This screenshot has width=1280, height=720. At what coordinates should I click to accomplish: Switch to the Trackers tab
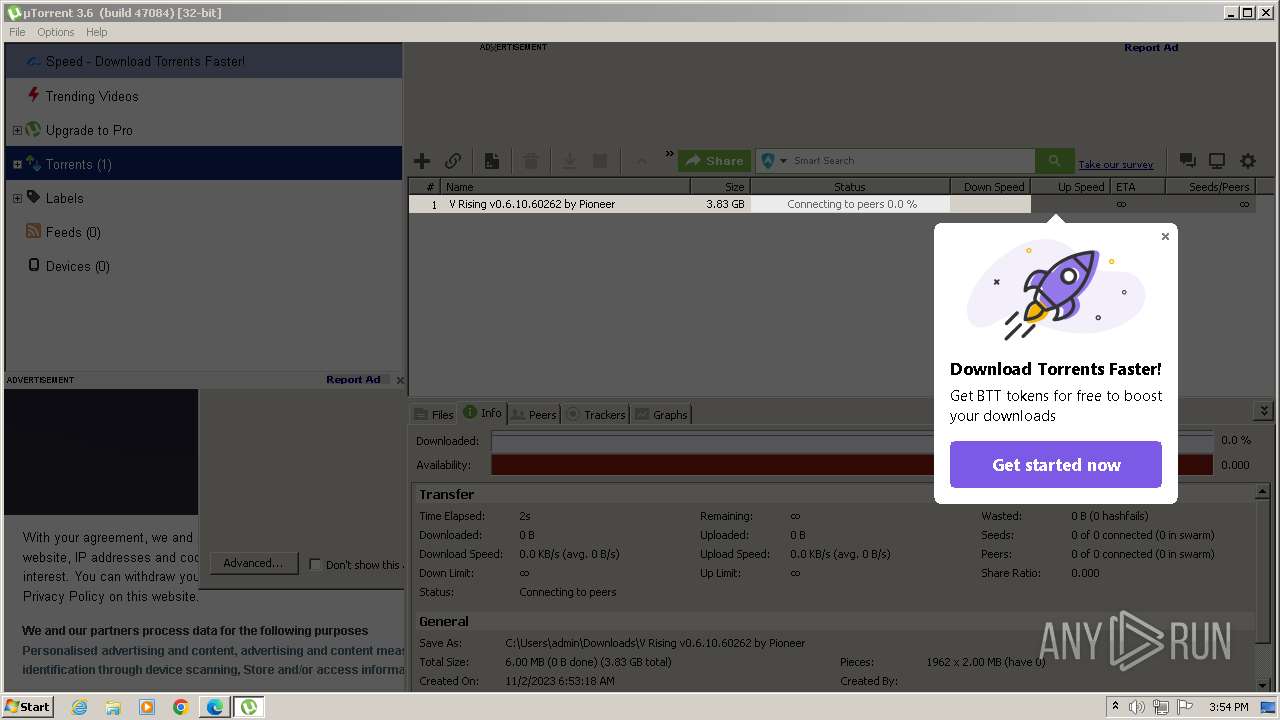pyautogui.click(x=596, y=414)
